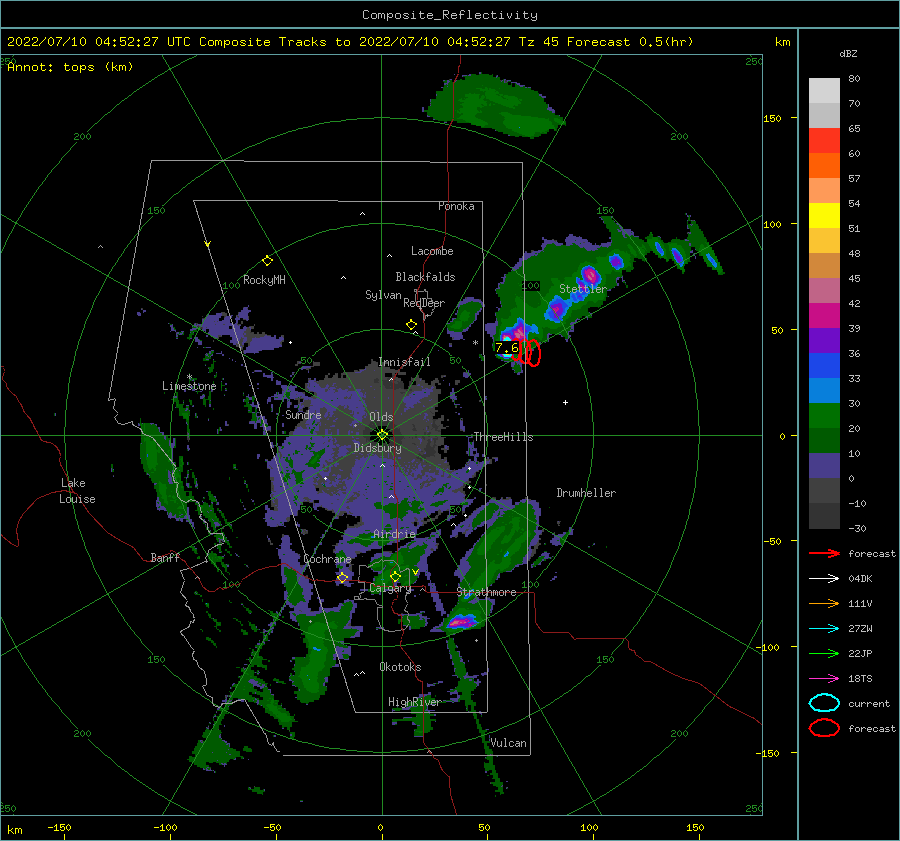Viewport: 900px width, 841px height.
Task: Click the Innisfail city label
Action: tap(404, 362)
